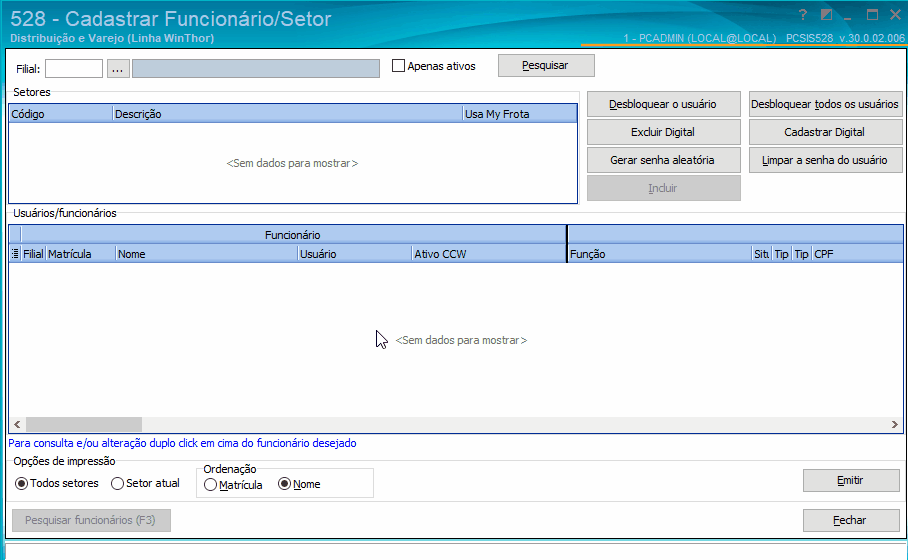Click the Matrícula column header in the employees grid
The height and width of the screenshot is (560, 908).
click(80, 254)
